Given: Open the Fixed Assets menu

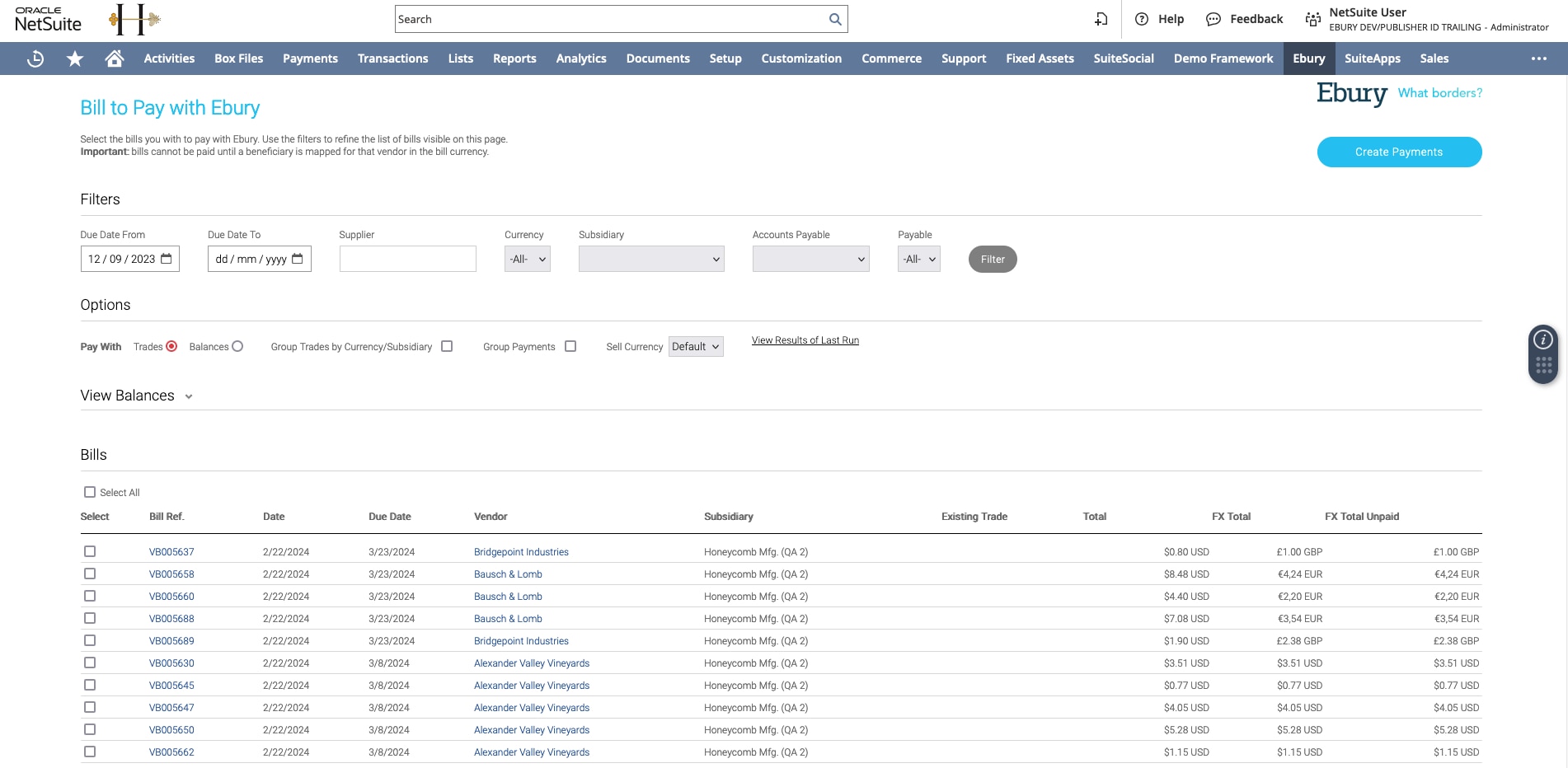Looking at the screenshot, I should [1040, 59].
